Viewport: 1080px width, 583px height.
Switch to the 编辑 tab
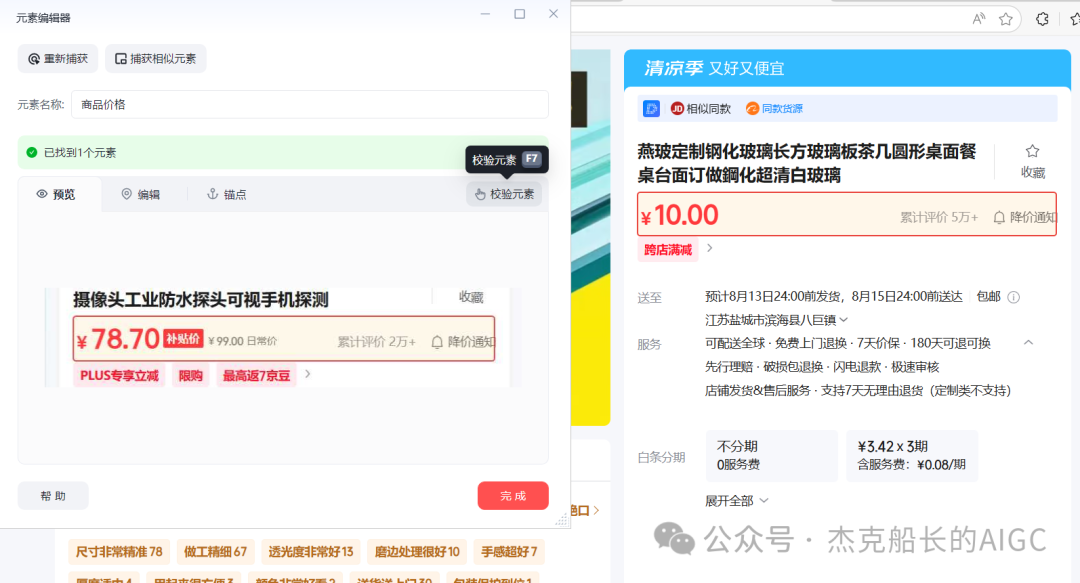point(141,194)
